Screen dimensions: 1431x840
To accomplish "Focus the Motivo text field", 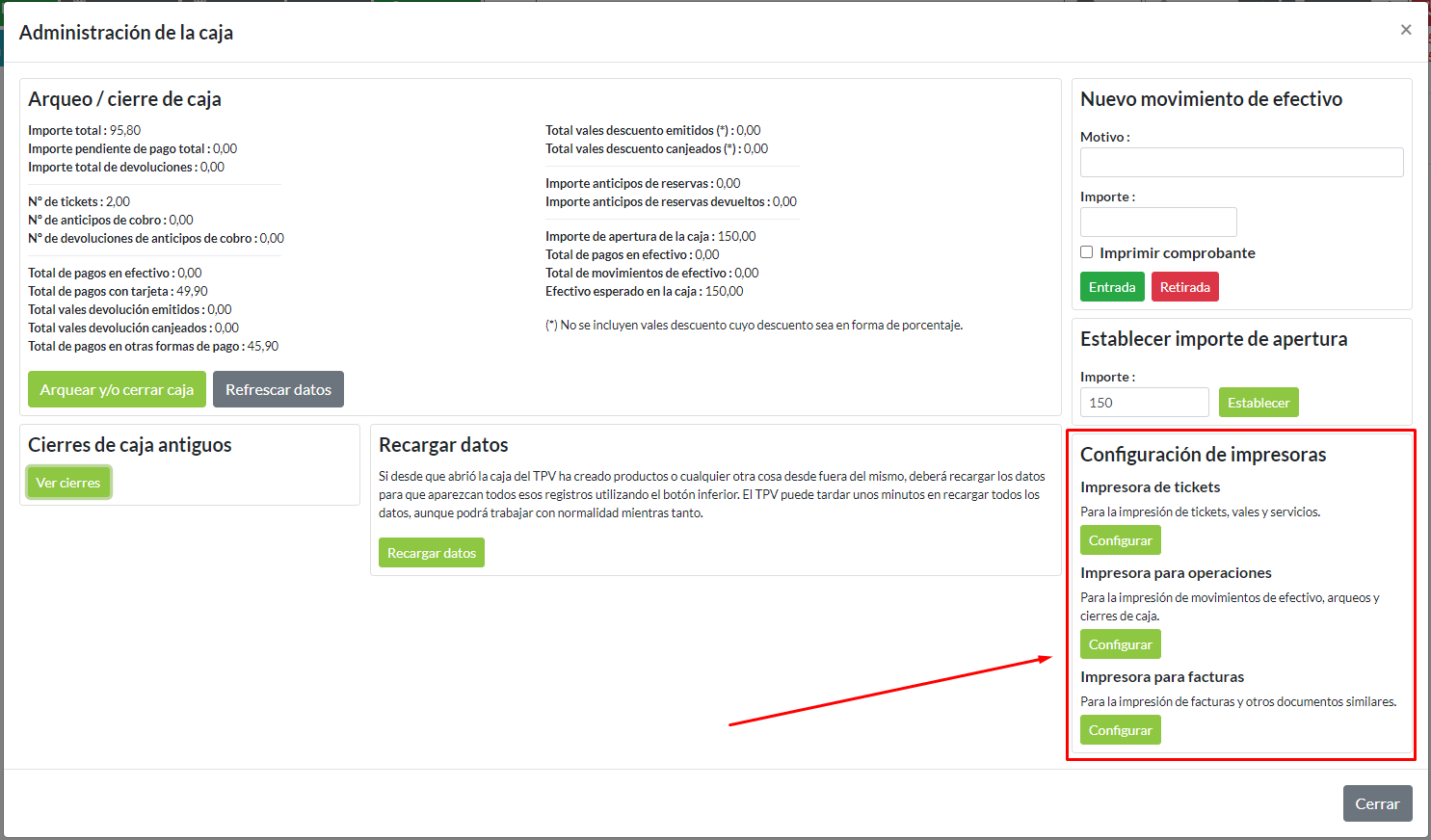I will (x=1241, y=162).
